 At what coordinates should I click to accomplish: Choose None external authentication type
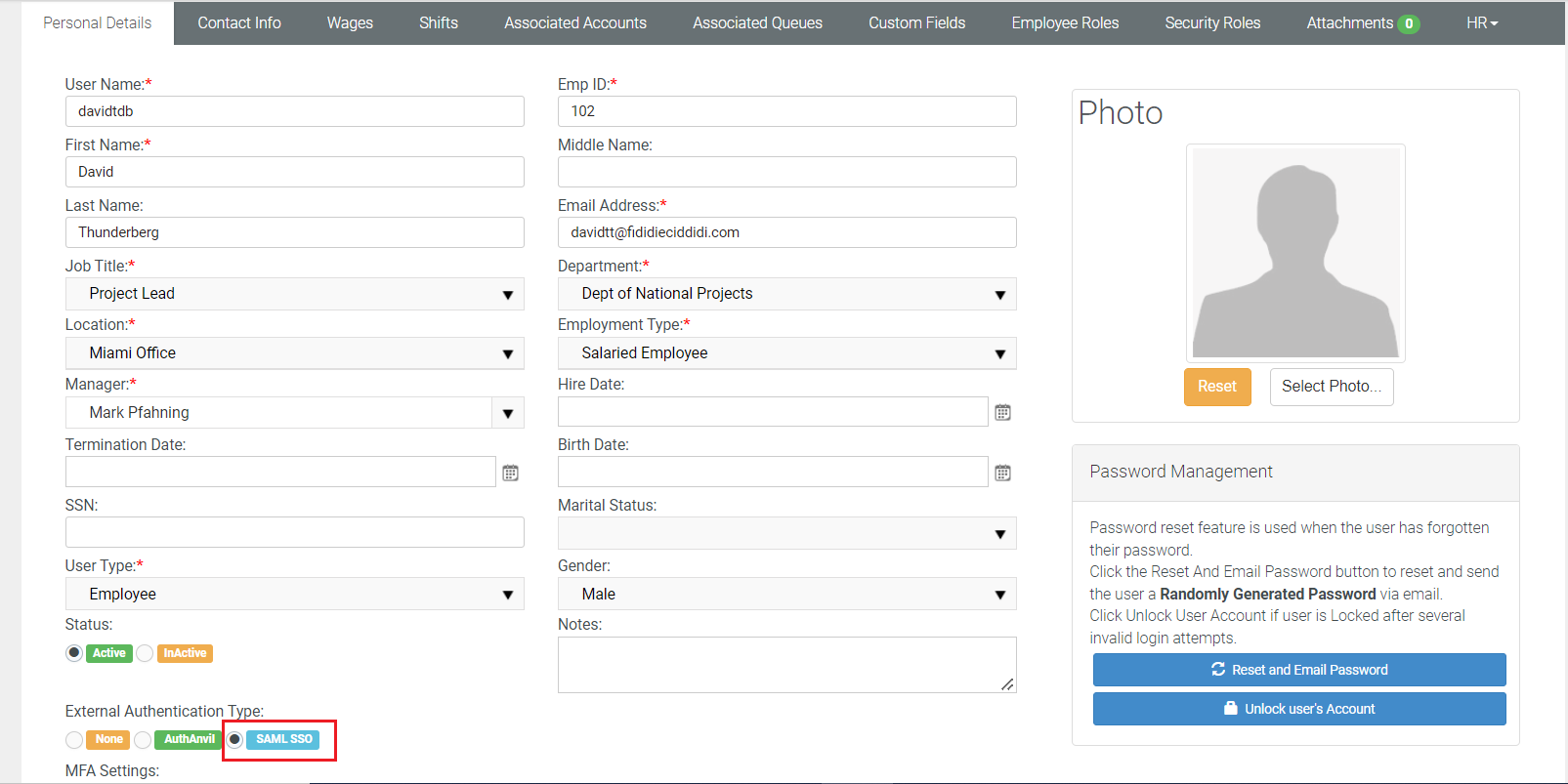[x=74, y=740]
